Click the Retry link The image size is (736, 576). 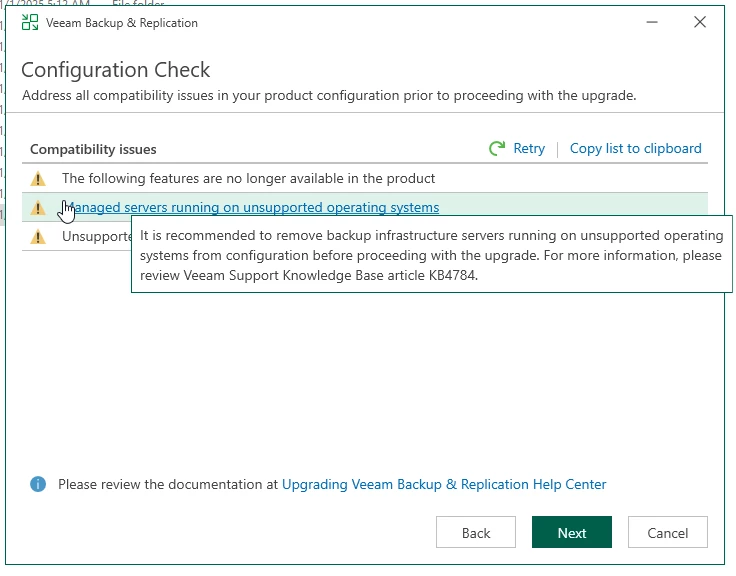[x=529, y=148]
